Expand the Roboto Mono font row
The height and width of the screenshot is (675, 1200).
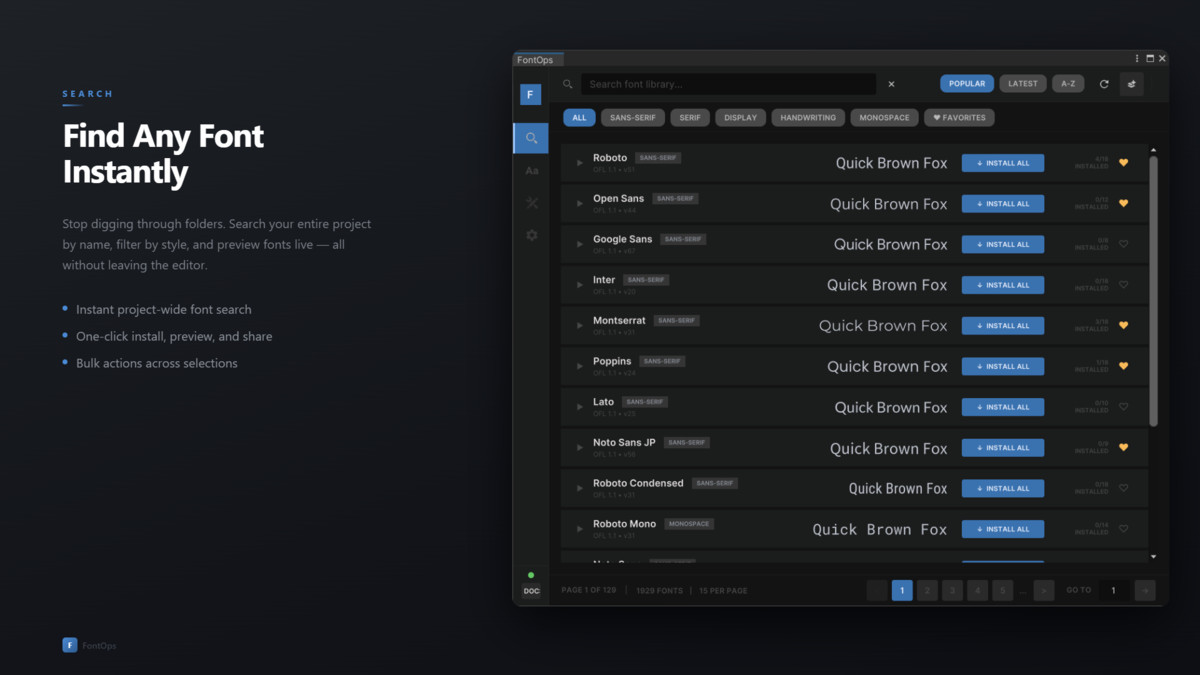click(x=580, y=529)
